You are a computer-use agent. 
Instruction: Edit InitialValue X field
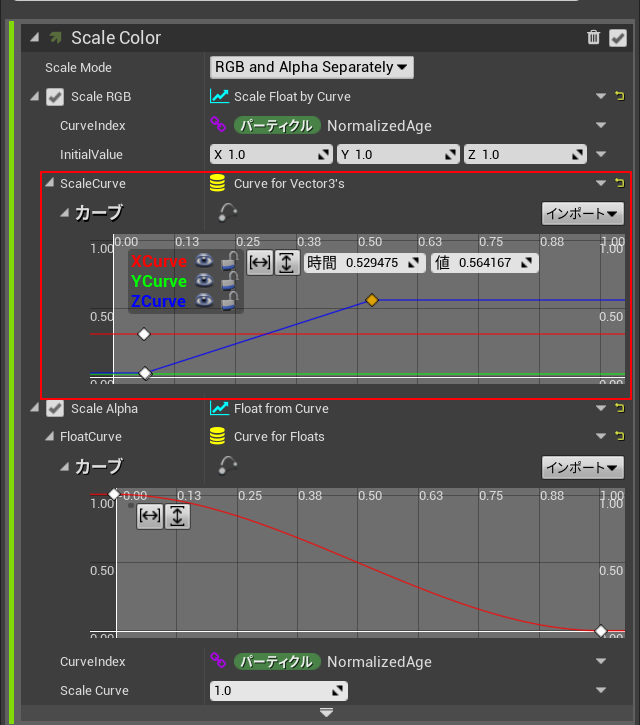271,154
